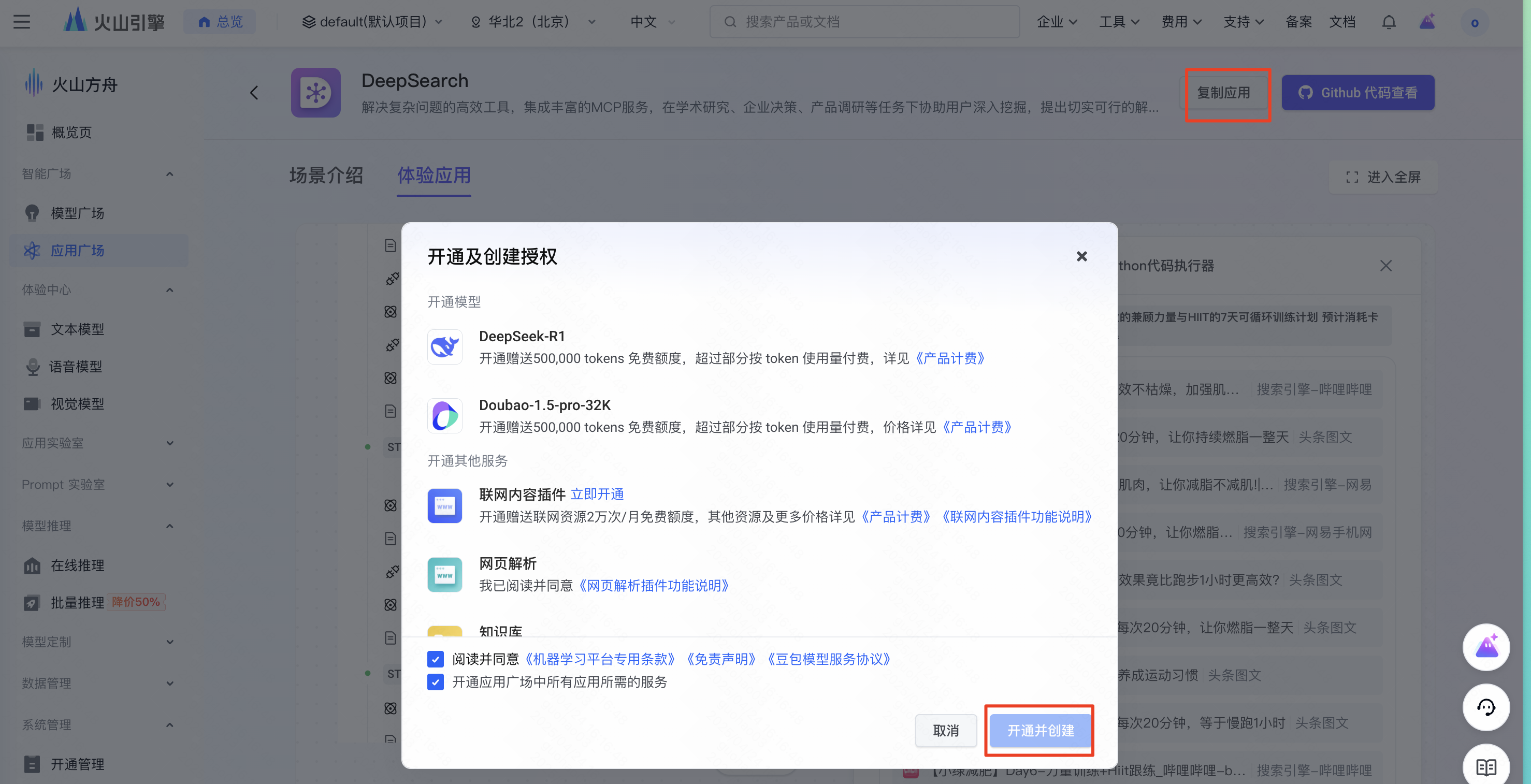1531x784 pixels.
Task: Click the Doubao-1.5-pro-32K model icon
Action: click(x=444, y=415)
